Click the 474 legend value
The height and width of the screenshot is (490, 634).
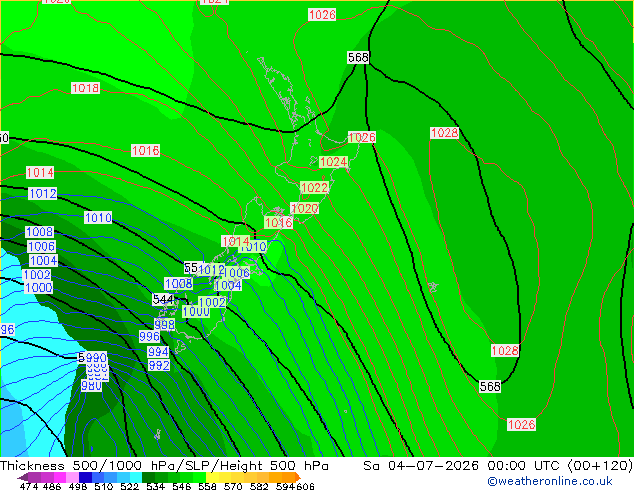pyautogui.click(x=29, y=486)
